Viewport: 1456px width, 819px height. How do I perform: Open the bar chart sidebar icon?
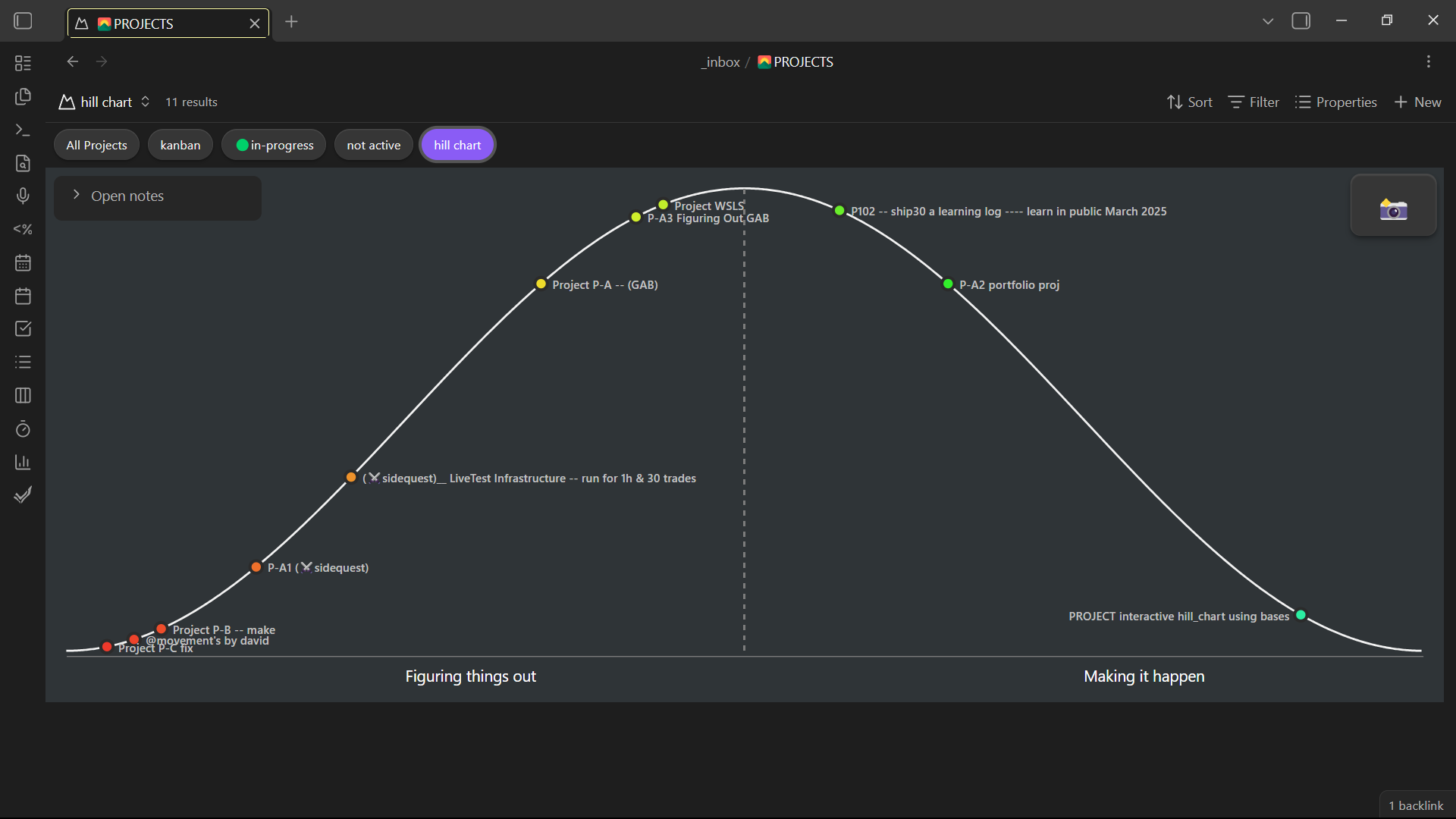(23, 462)
